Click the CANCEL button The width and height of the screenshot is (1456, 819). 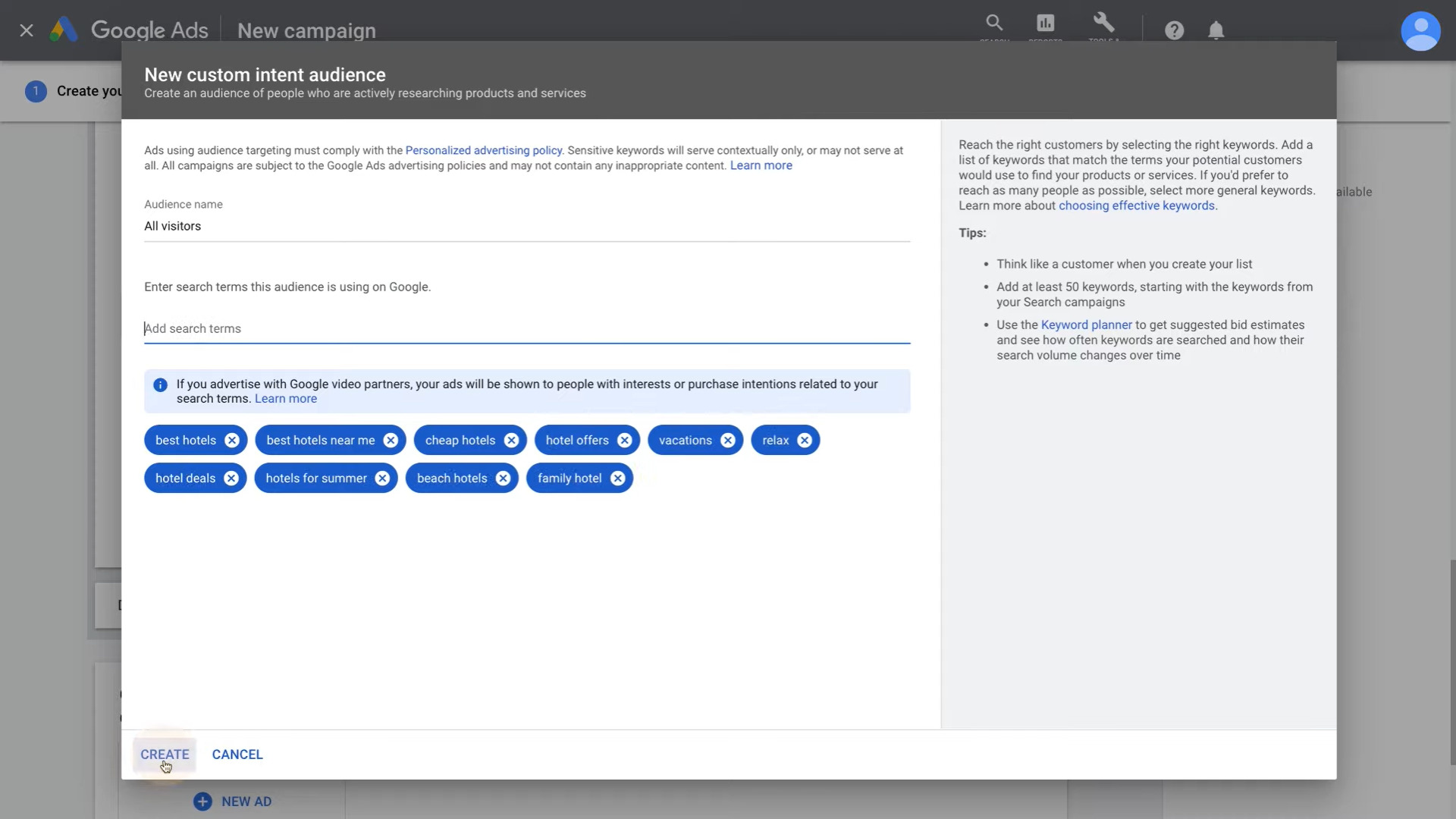237,754
